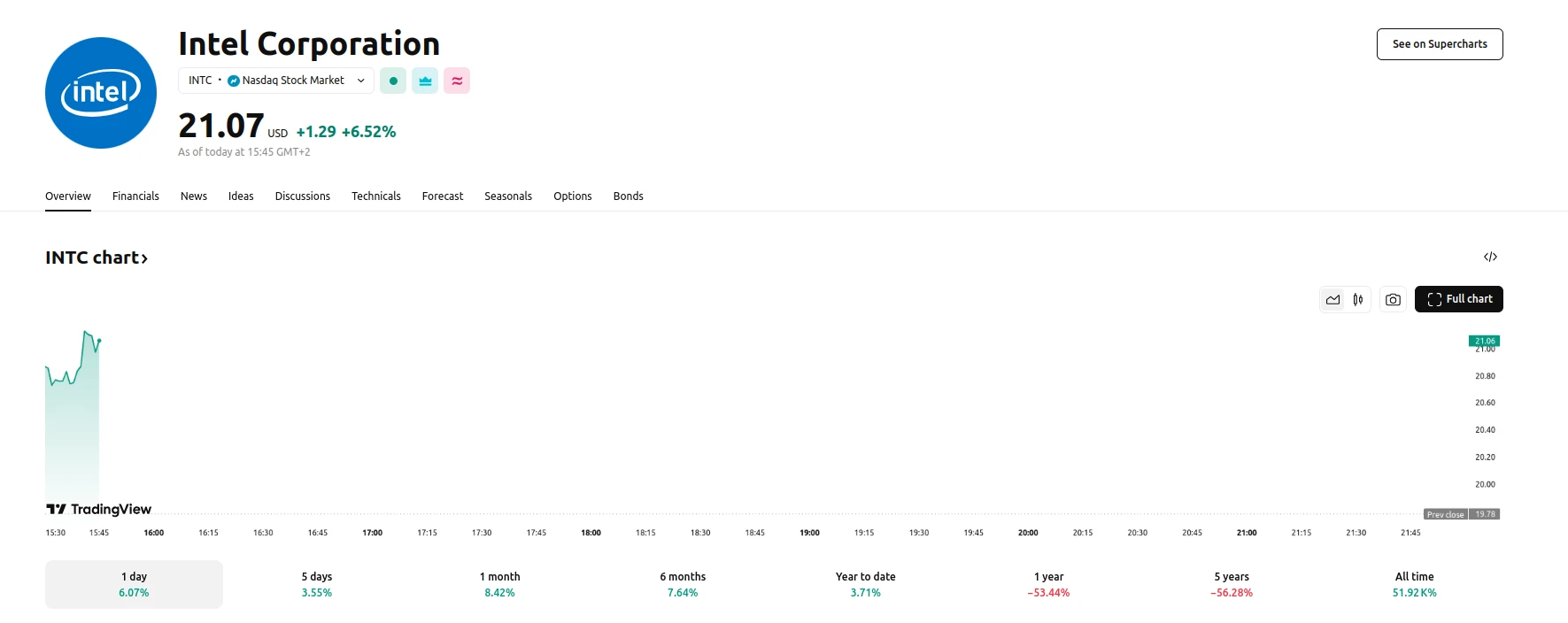Switch to the Technicals tab
Screen dimensions: 1568x623
point(375,196)
